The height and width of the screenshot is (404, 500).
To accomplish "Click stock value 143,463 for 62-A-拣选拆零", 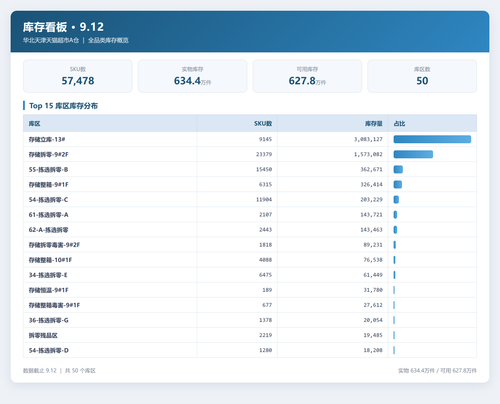I will coord(371,230).
